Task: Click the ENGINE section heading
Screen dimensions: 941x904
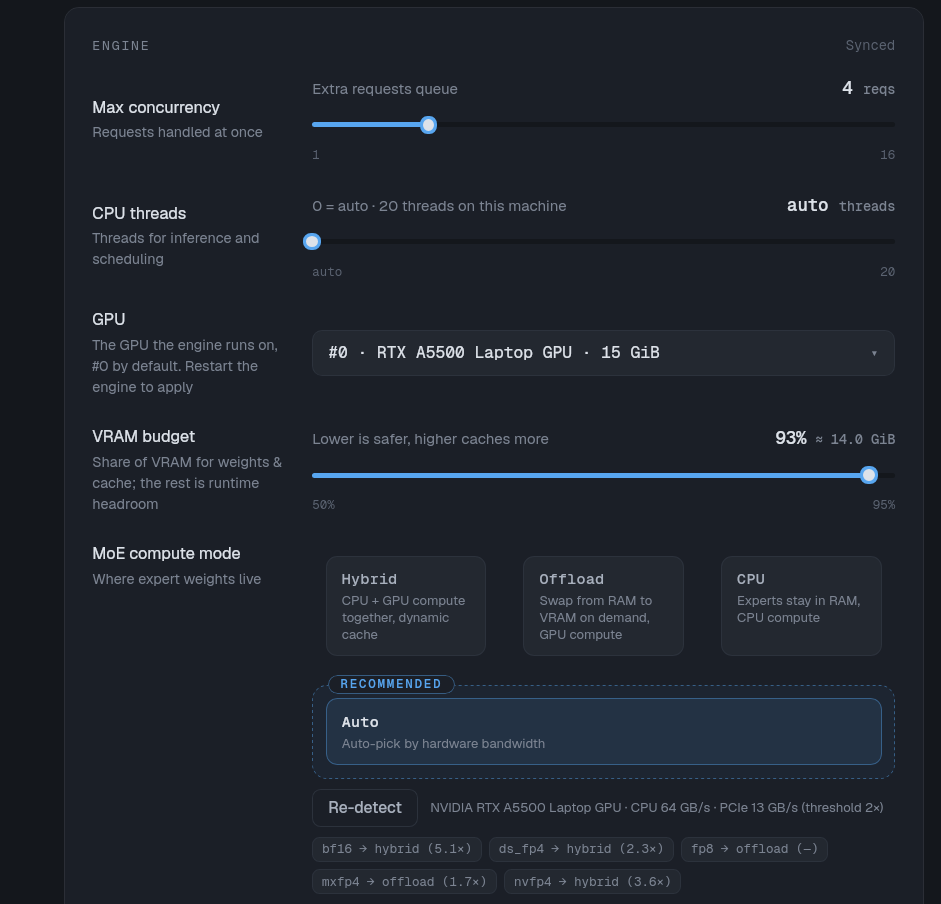Action: [x=121, y=46]
